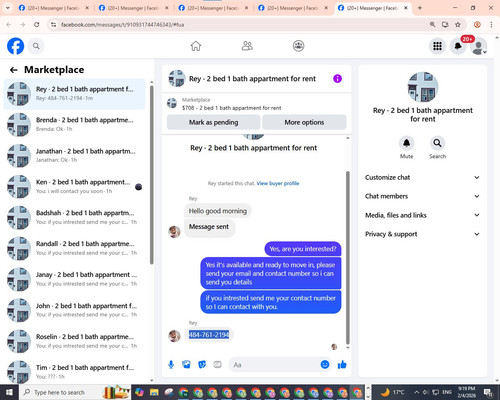Expand Customize chat
500x400 pixels.
click(423, 178)
